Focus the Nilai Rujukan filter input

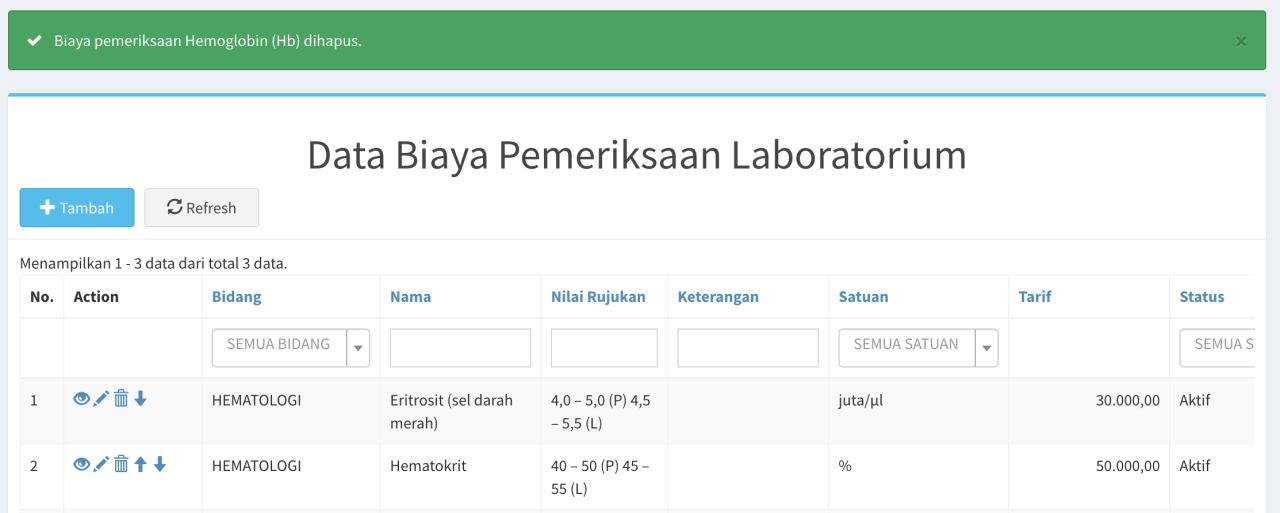click(x=604, y=348)
